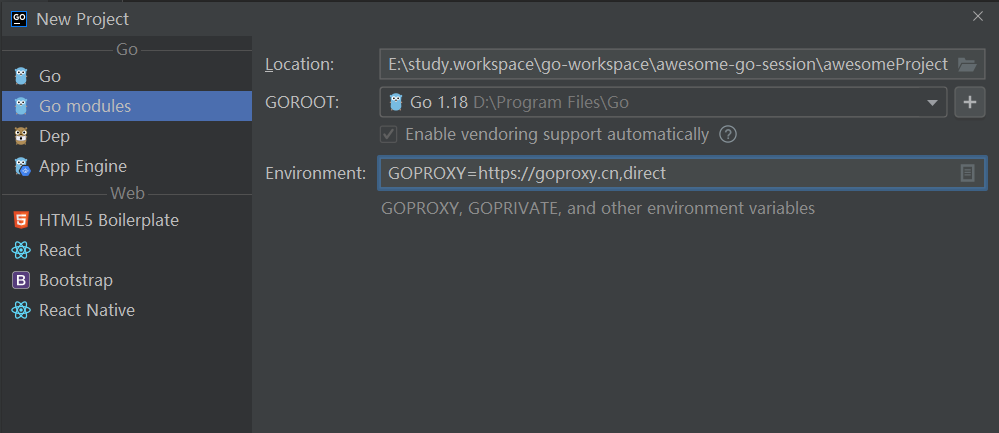999x433 pixels.
Task: Open vendoring support help question mark
Action: pyautogui.click(x=728, y=134)
